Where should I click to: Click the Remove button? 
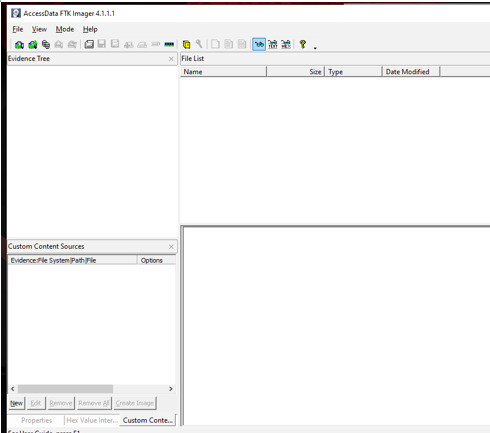point(61,403)
